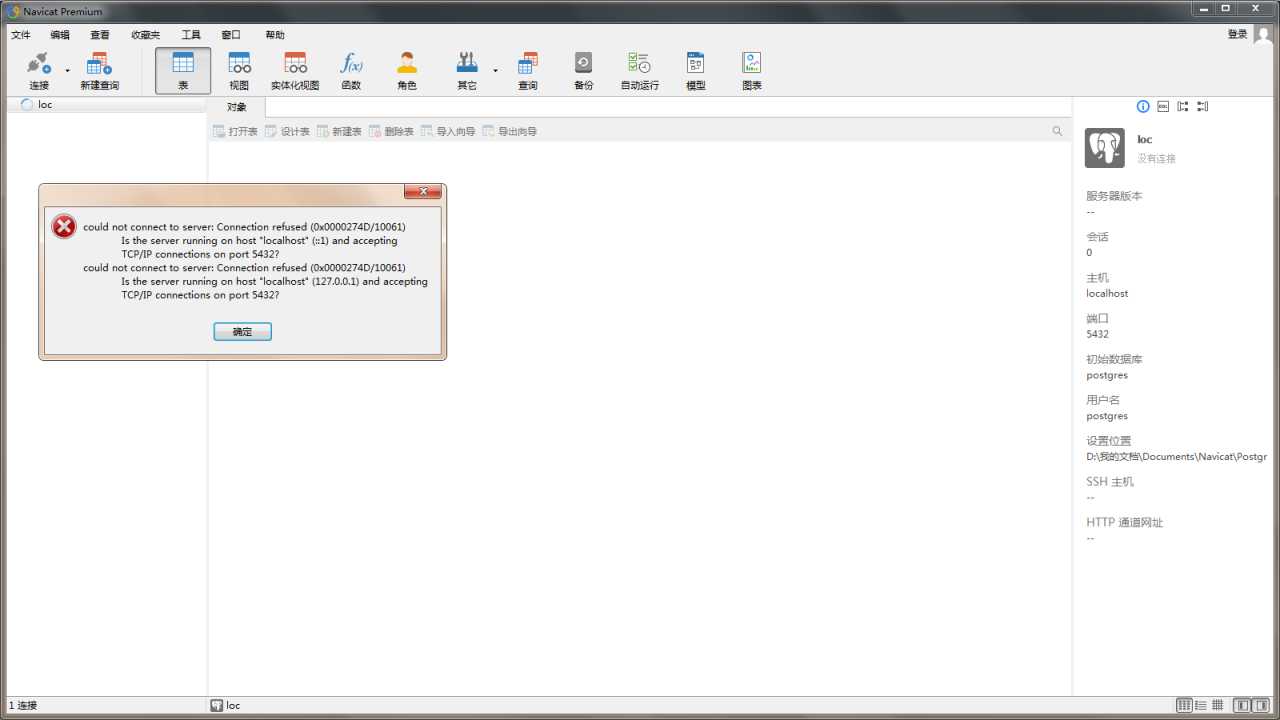Click the loc item in the status bar

coord(226,705)
